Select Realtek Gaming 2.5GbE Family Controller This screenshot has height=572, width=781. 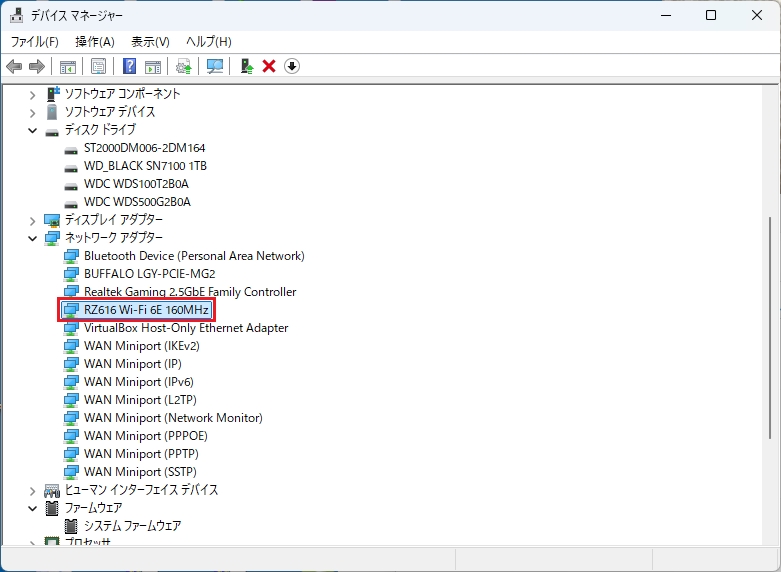[x=190, y=292]
